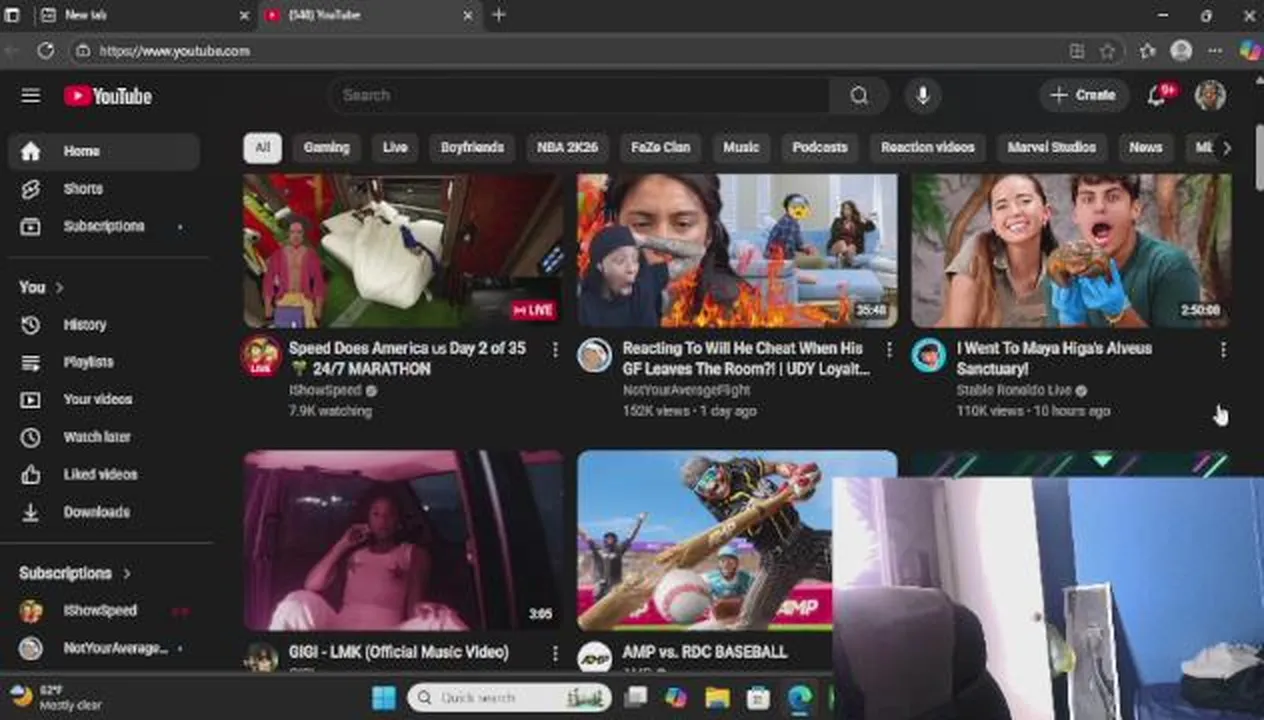Open Watch later in sidebar
Screen dimensions: 1264x720
click(x=104, y=438)
